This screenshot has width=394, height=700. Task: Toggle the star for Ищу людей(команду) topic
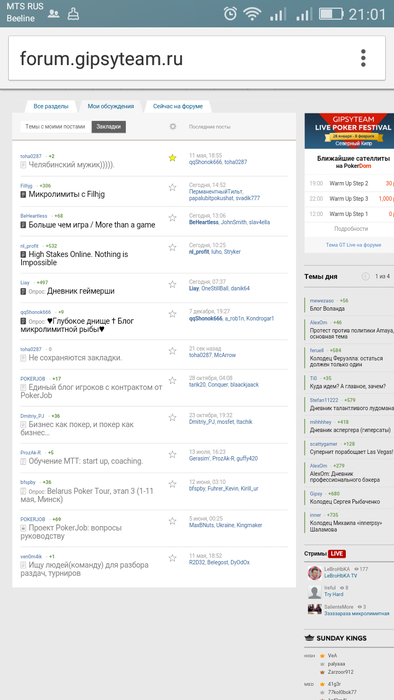172,558
